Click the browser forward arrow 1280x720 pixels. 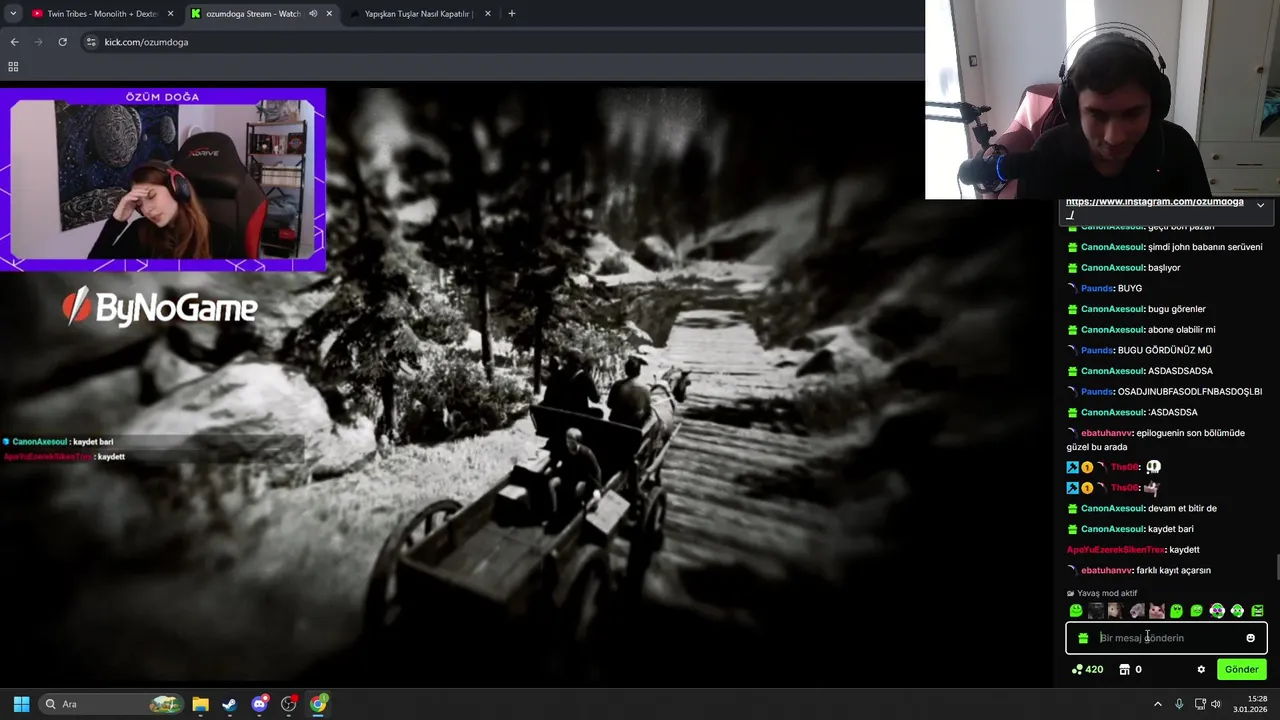click(38, 42)
